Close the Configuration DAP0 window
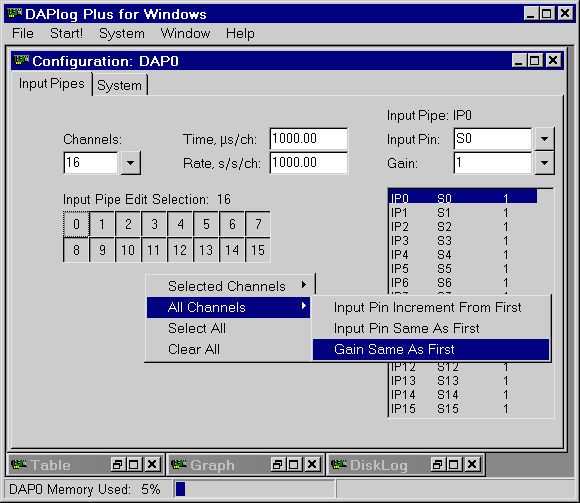580x503 pixels. click(553, 60)
